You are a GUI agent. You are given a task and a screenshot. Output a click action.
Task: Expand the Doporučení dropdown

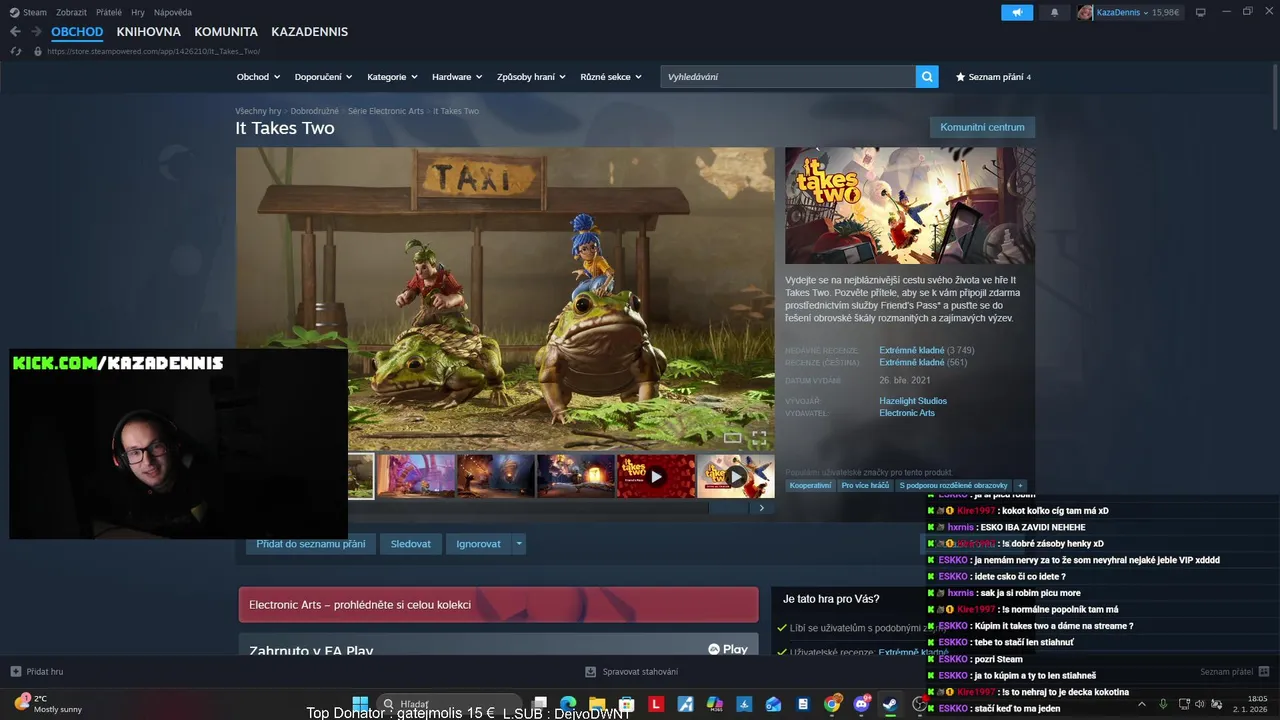click(323, 77)
